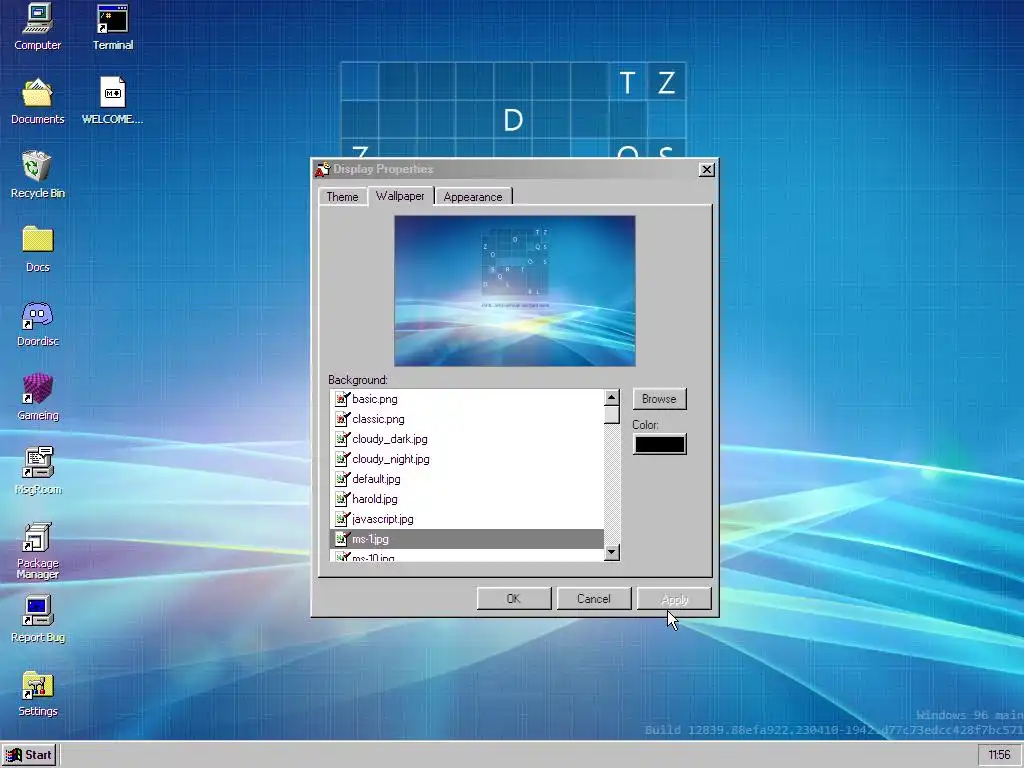Select javascript.jpg wallpaper

(467, 519)
